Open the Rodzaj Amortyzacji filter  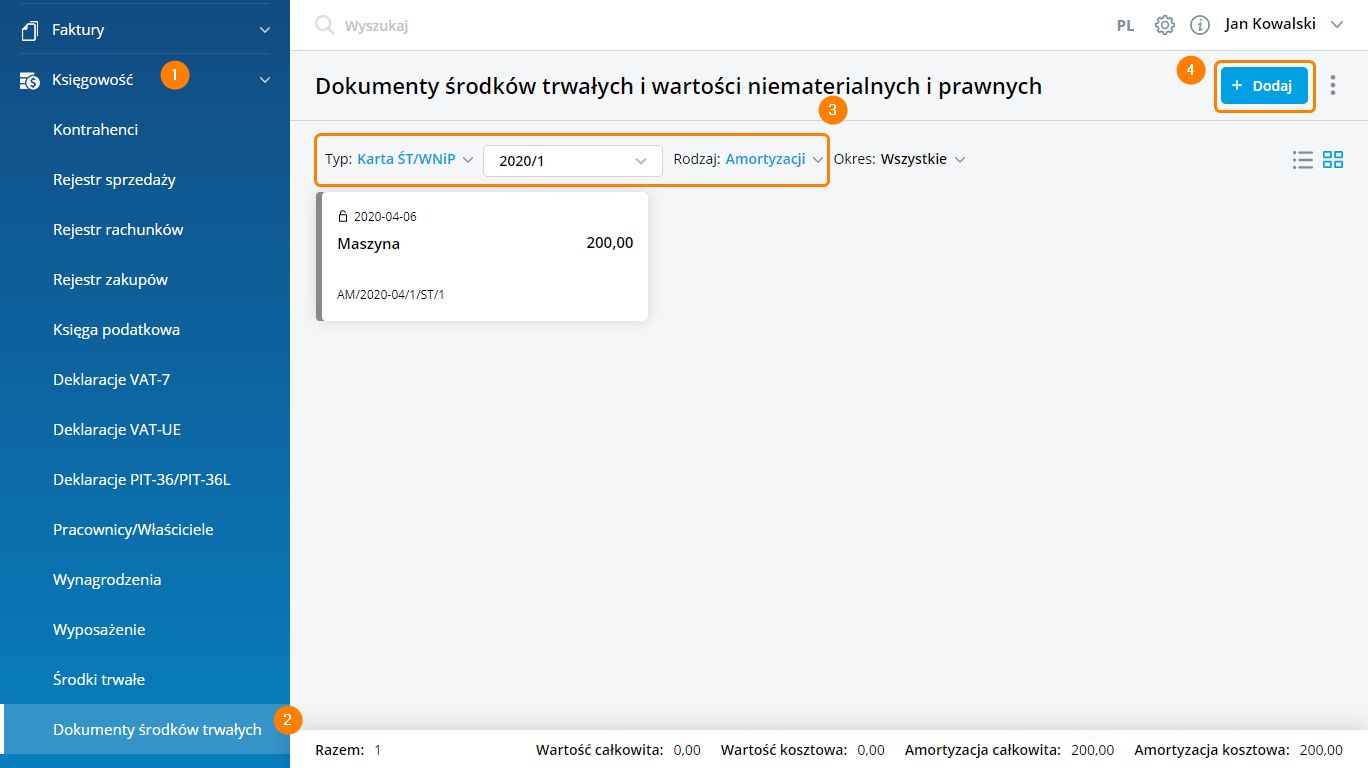(748, 160)
